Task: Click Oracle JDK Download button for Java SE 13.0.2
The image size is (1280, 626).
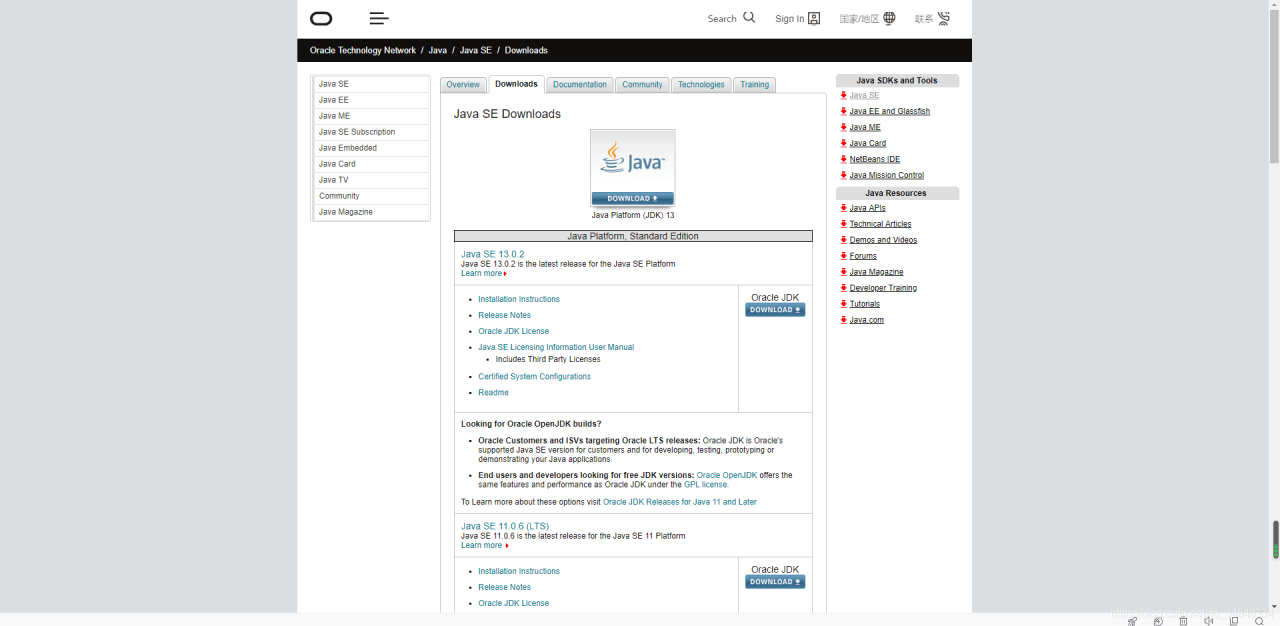Action: 775,310
